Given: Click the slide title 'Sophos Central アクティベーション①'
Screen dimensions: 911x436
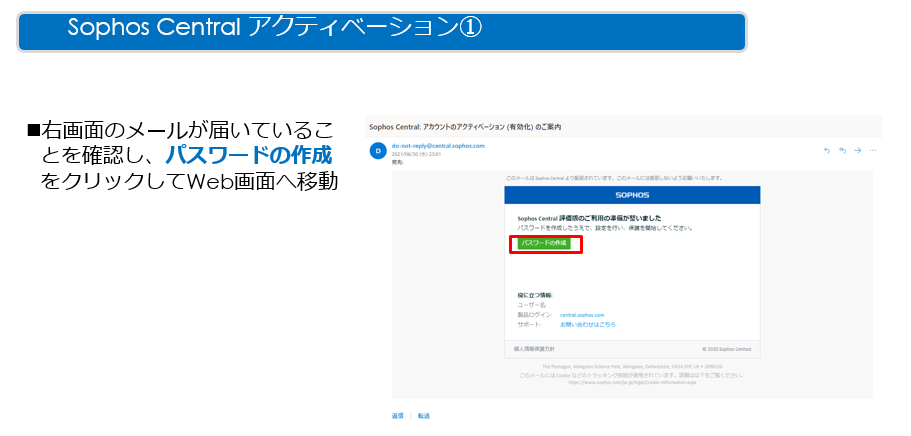Looking at the screenshot, I should coord(274,27).
